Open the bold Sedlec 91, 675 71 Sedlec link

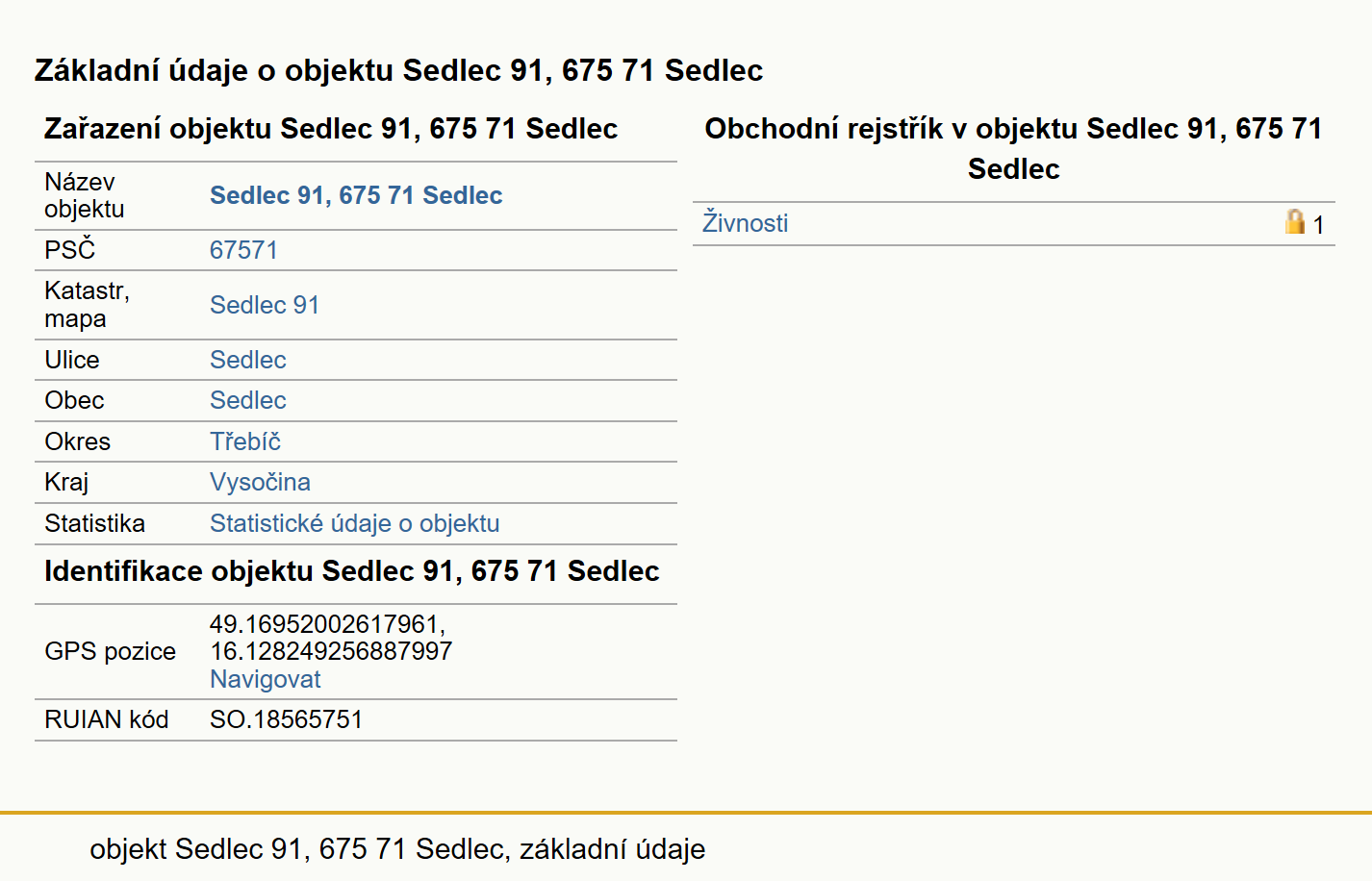click(x=356, y=195)
